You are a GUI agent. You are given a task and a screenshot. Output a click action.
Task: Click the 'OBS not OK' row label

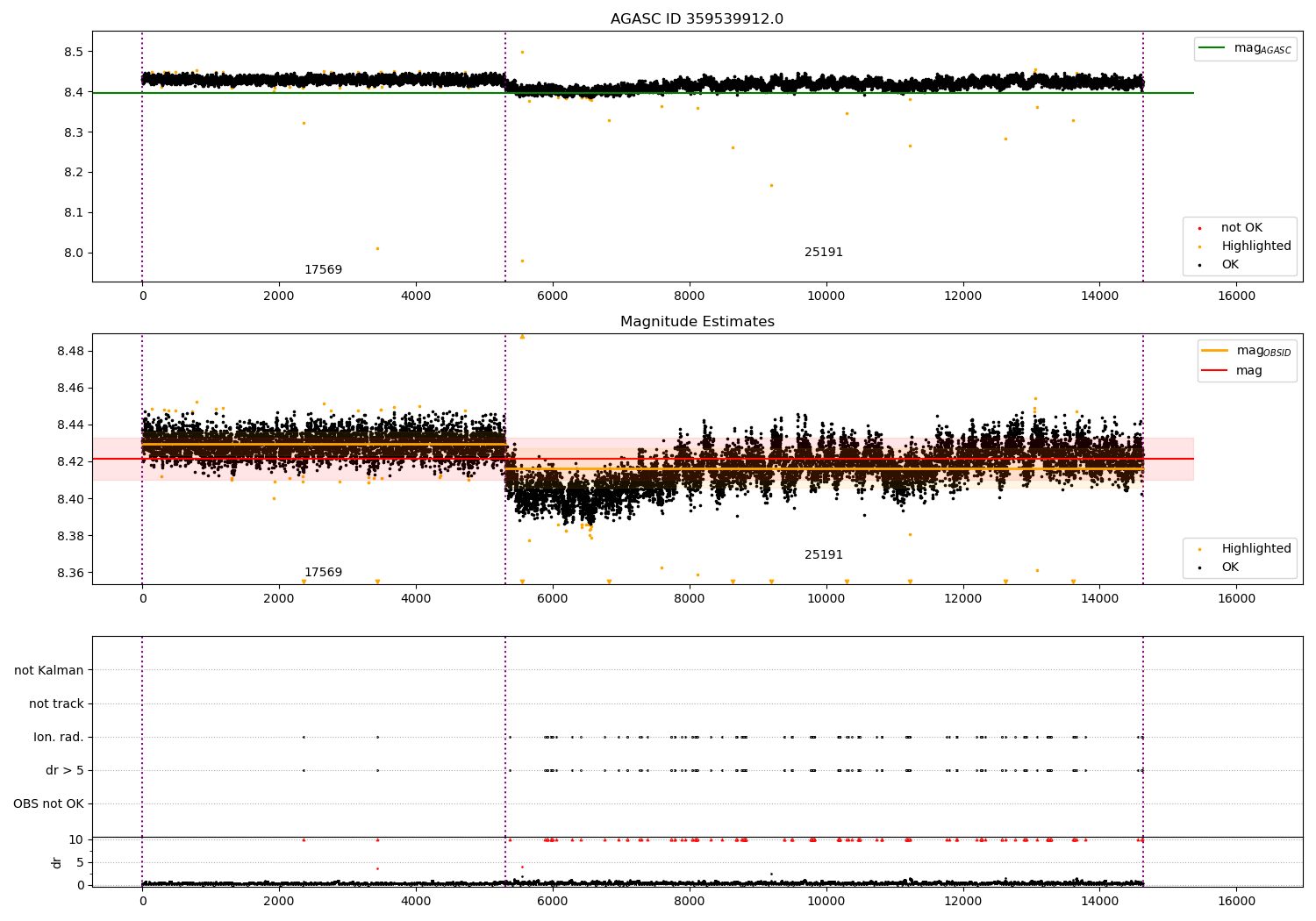coord(48,803)
